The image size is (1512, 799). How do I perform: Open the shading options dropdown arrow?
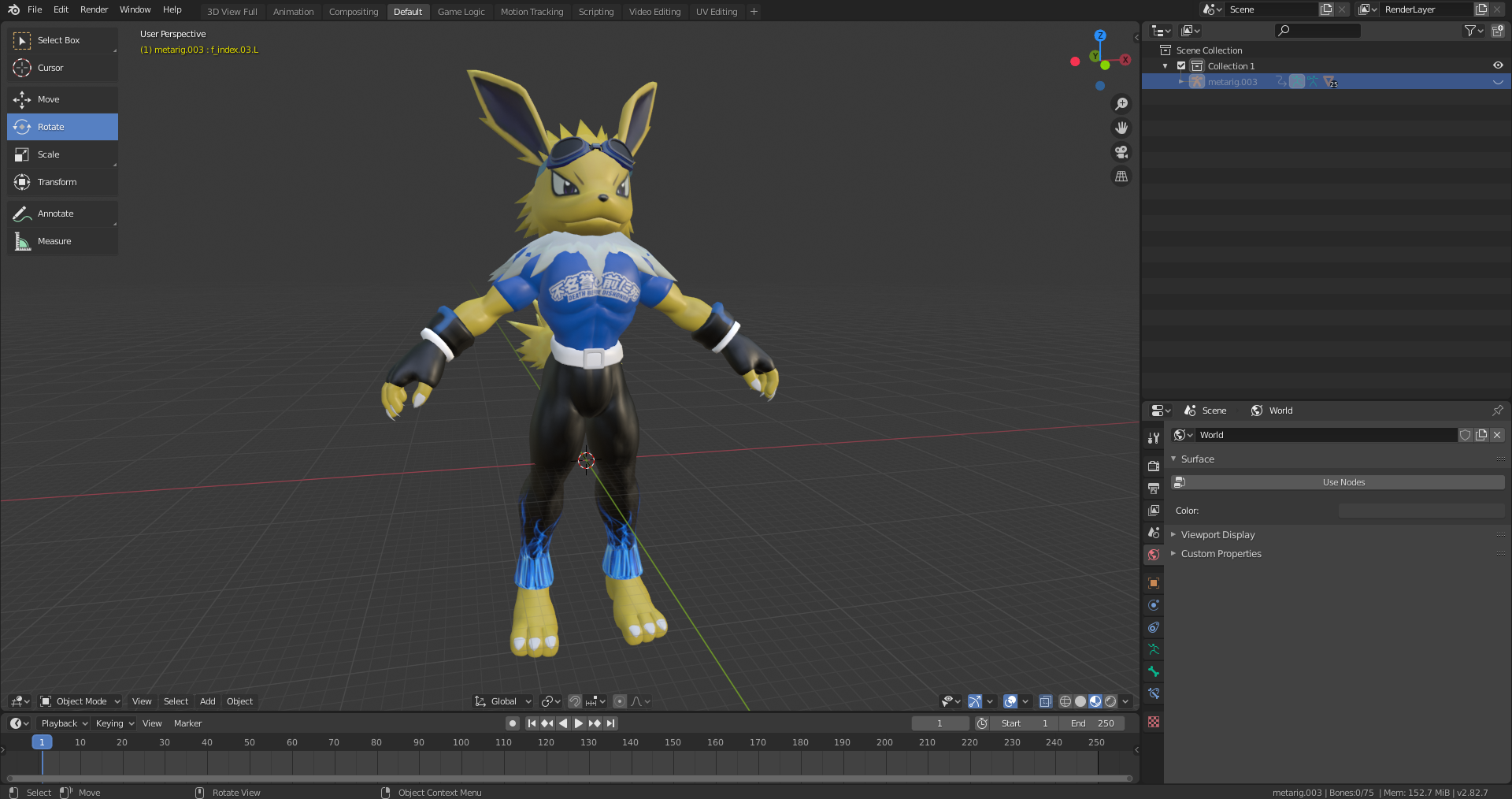point(1125,701)
